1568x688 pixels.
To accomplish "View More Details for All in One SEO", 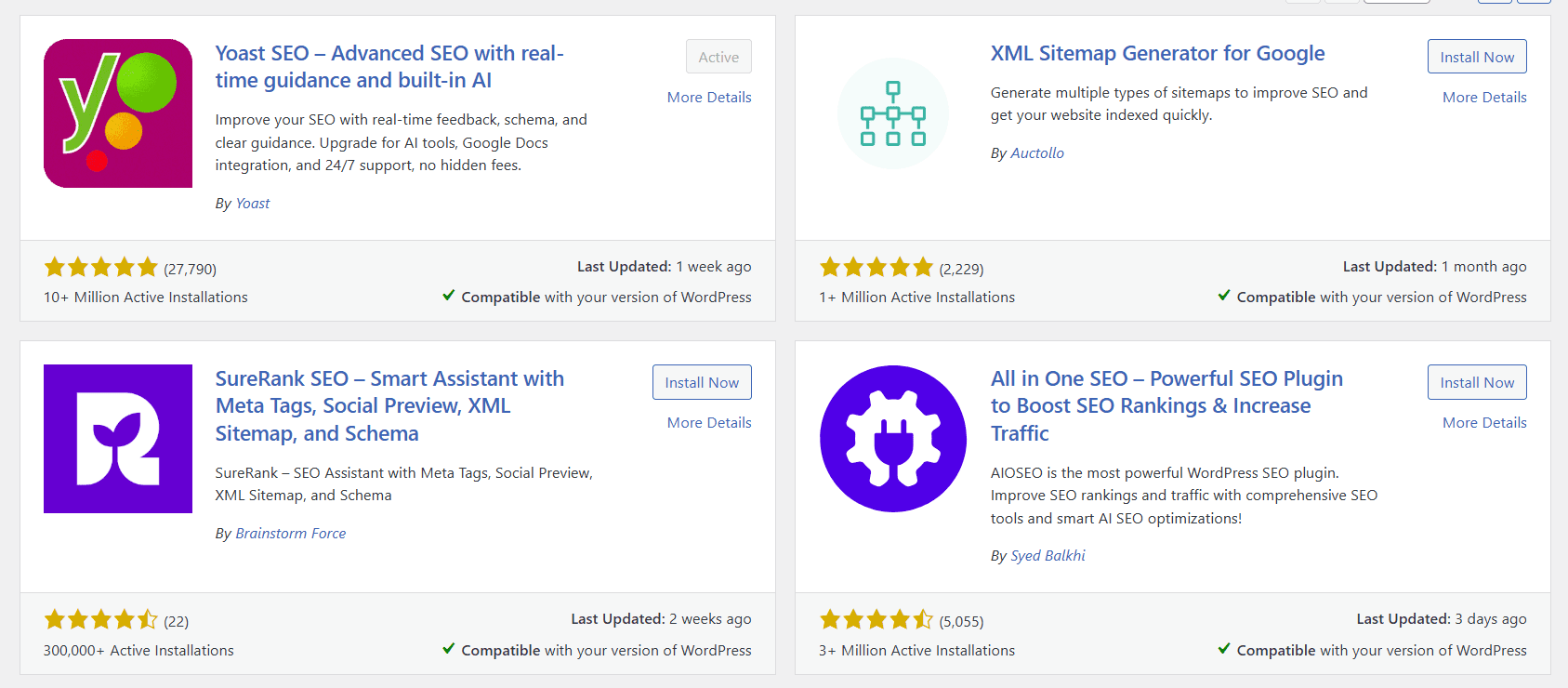I will (x=1484, y=422).
